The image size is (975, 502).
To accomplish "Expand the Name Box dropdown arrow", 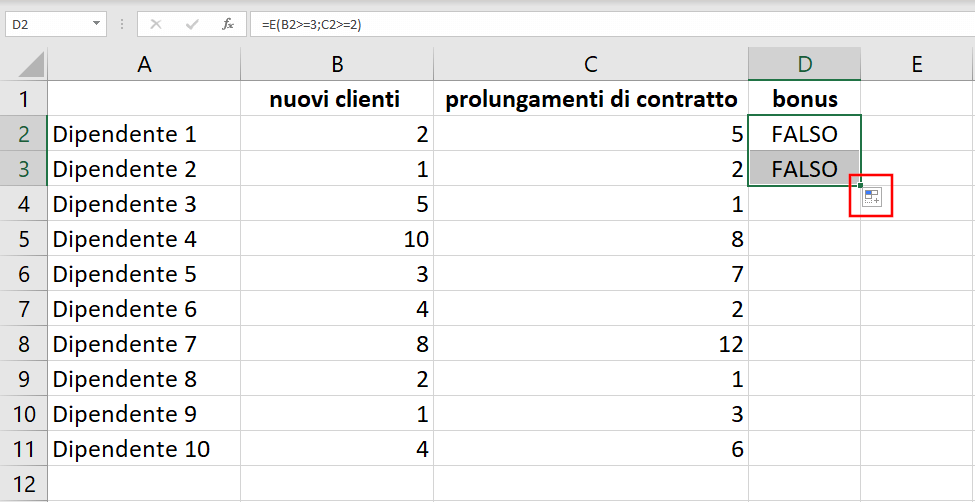I will point(96,24).
